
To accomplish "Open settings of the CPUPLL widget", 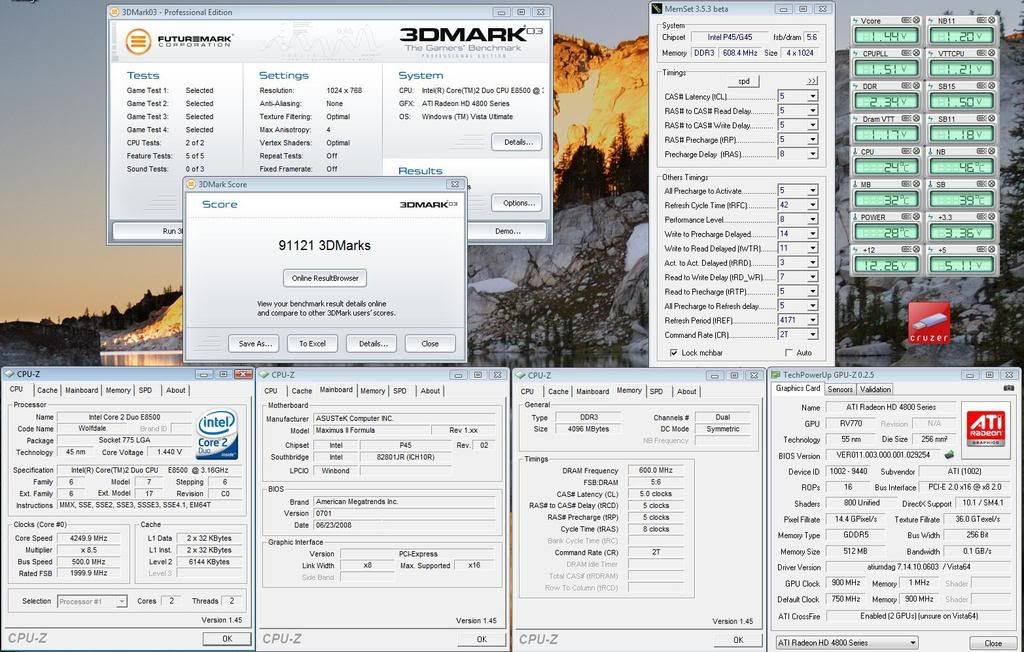I will pos(906,54).
